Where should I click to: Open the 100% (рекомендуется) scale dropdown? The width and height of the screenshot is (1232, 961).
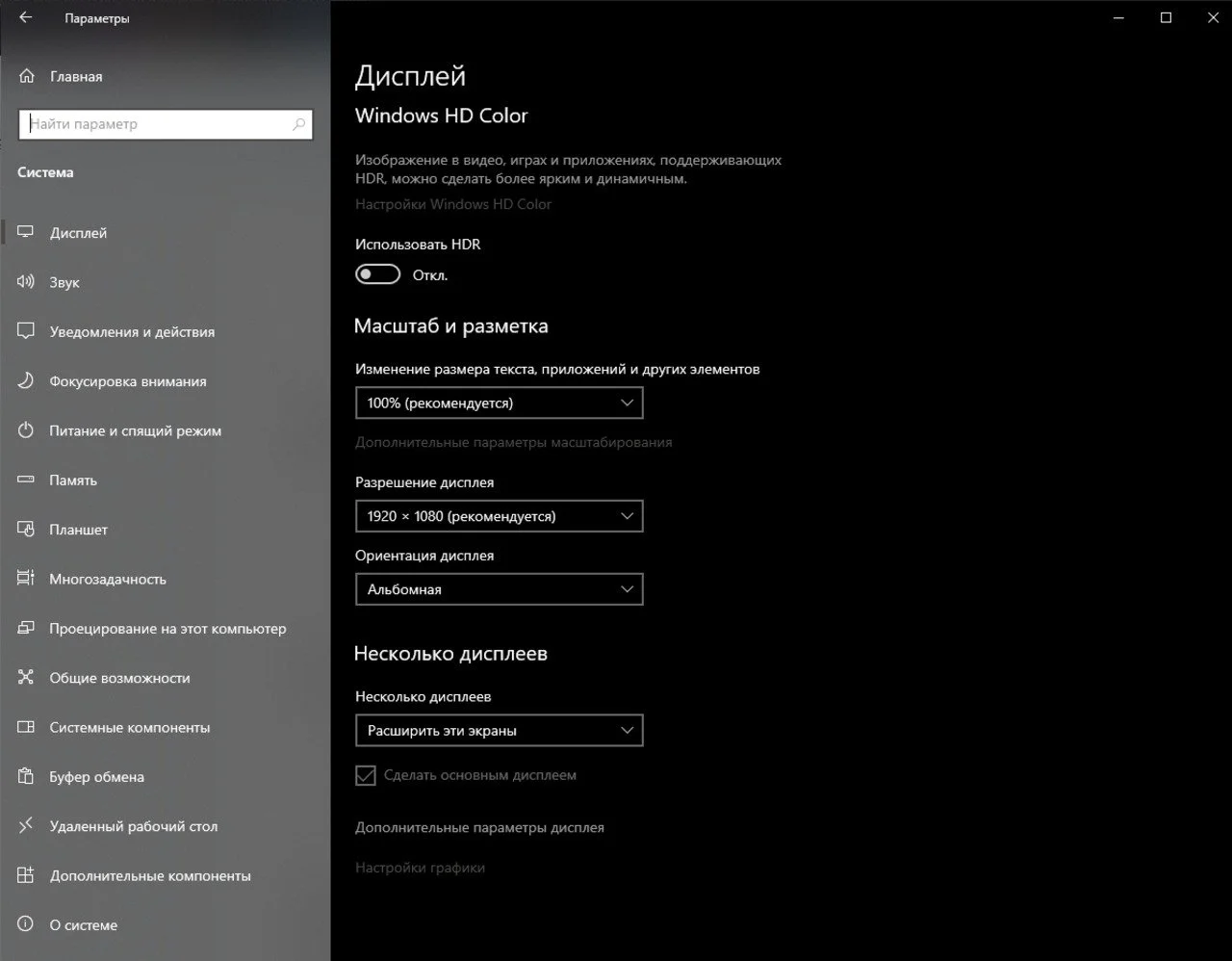coord(499,403)
